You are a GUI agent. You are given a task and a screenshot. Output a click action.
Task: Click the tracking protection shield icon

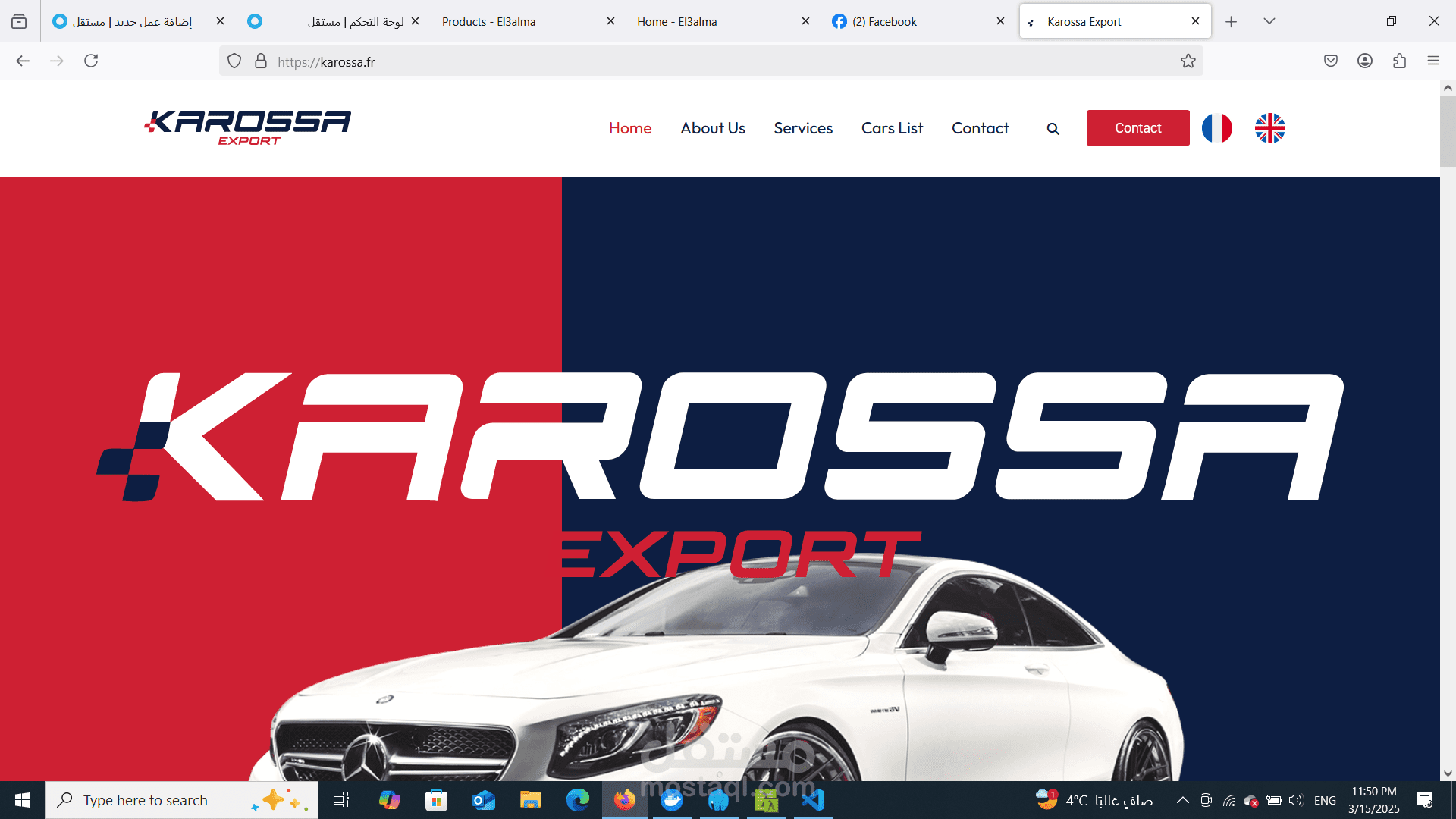click(234, 61)
